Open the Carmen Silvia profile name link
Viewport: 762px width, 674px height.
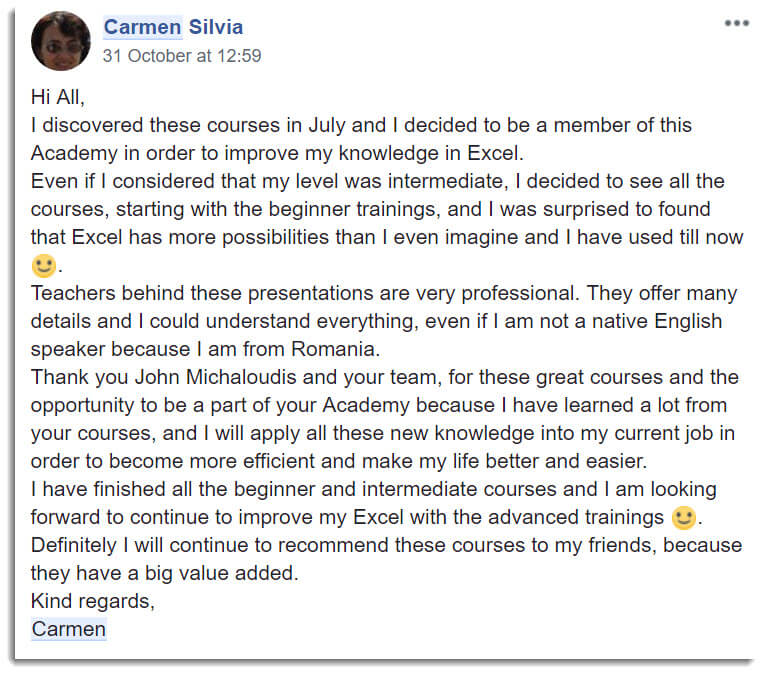(173, 27)
